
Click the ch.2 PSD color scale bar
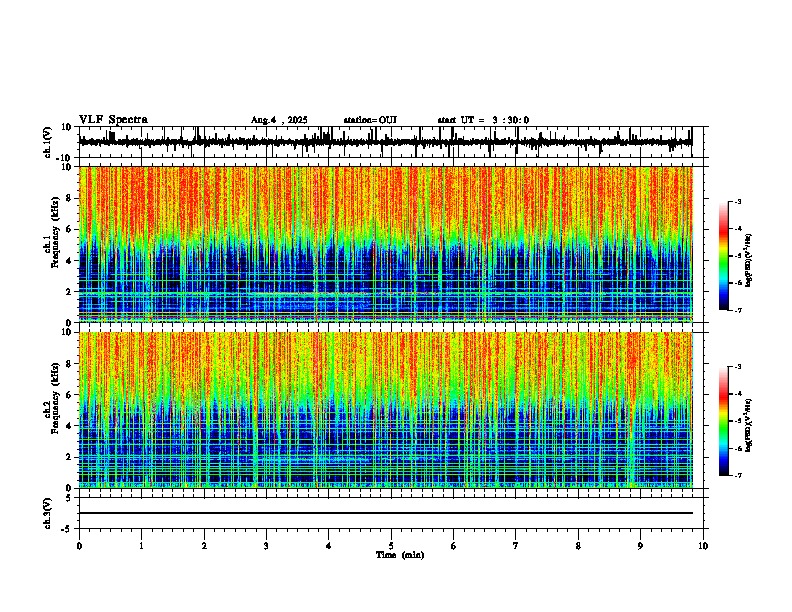[724, 421]
